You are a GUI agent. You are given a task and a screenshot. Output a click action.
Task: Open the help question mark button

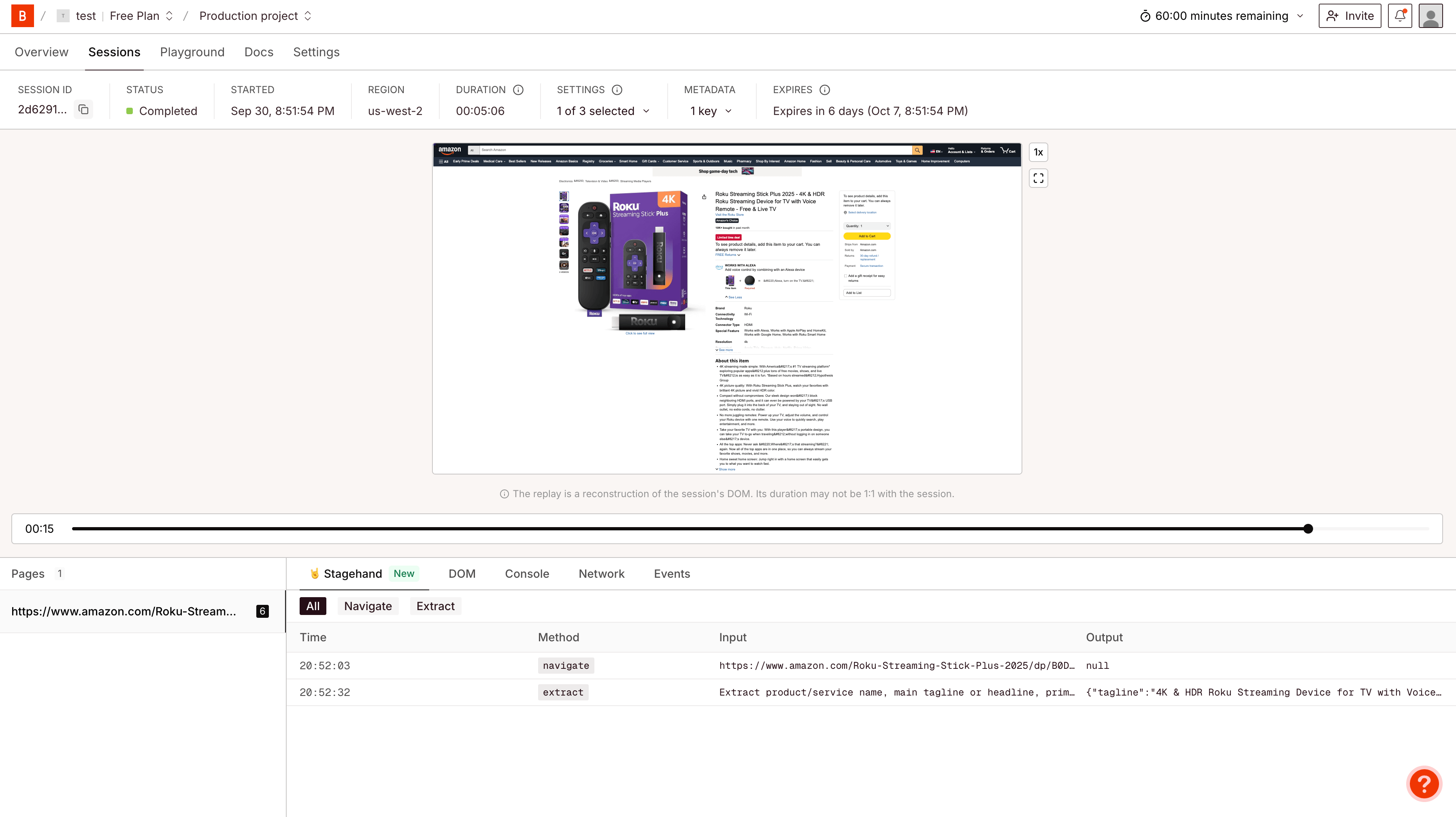(x=1424, y=784)
